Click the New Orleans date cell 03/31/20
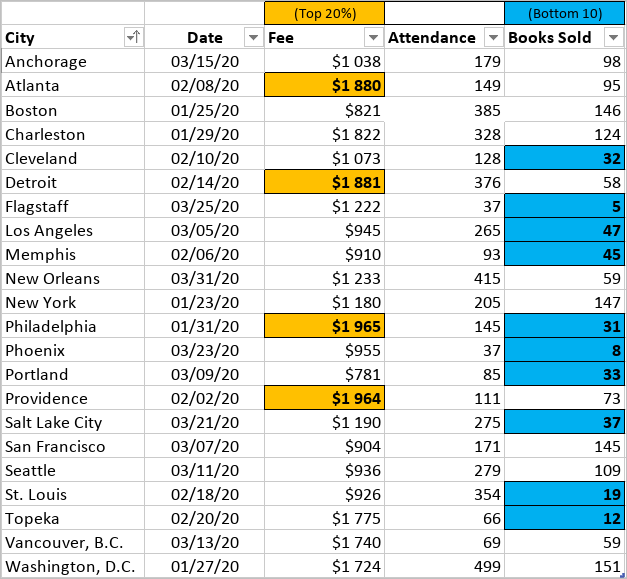Image resolution: width=627 pixels, height=579 pixels. point(204,278)
